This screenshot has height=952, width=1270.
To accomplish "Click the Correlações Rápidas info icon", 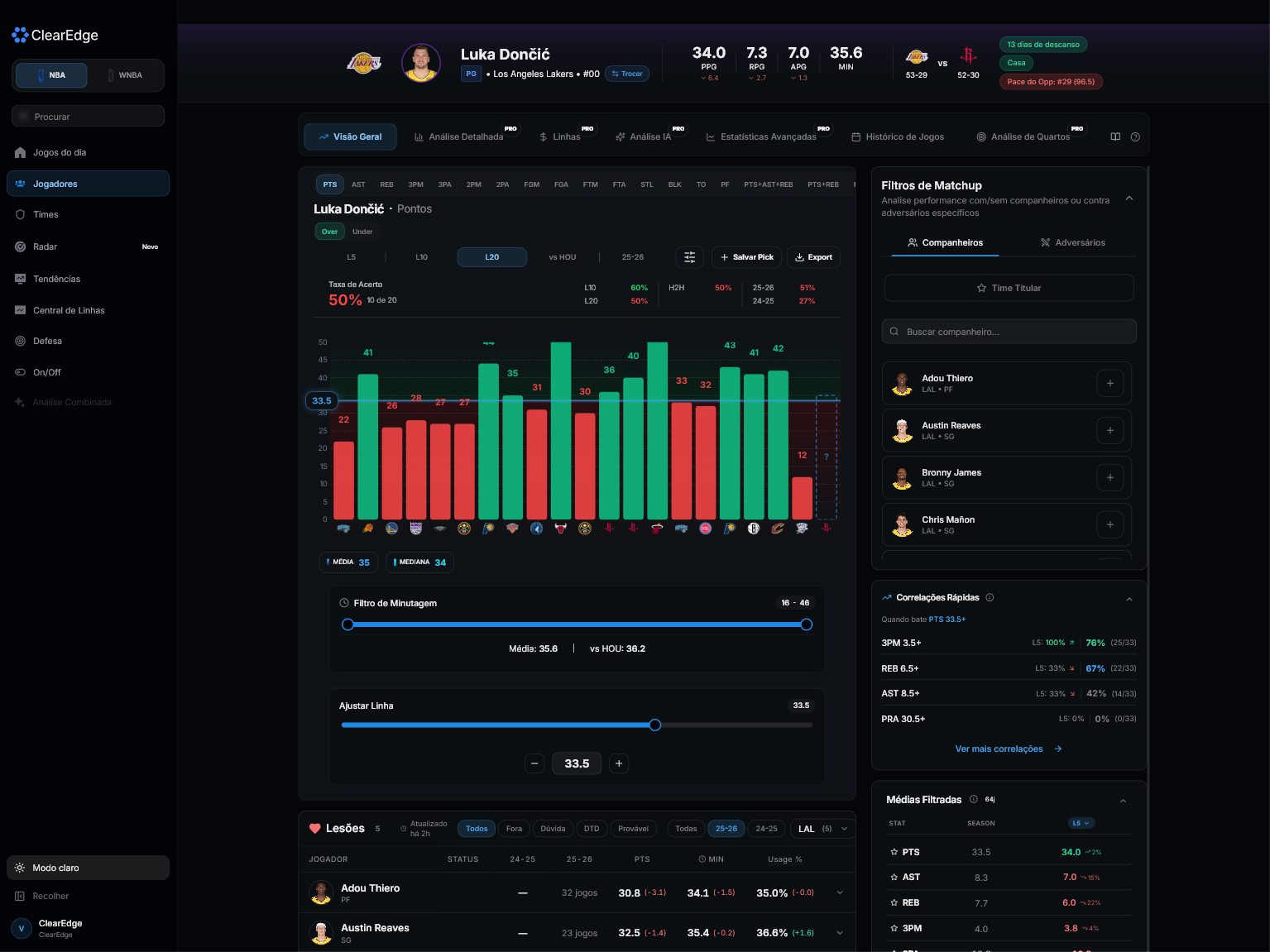I will point(990,597).
